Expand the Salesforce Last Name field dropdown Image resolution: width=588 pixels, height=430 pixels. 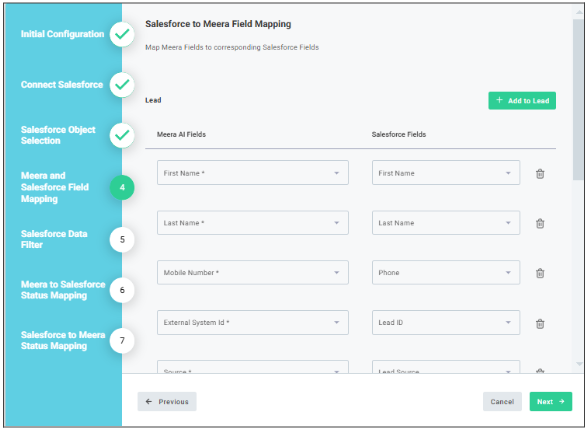[446, 223]
